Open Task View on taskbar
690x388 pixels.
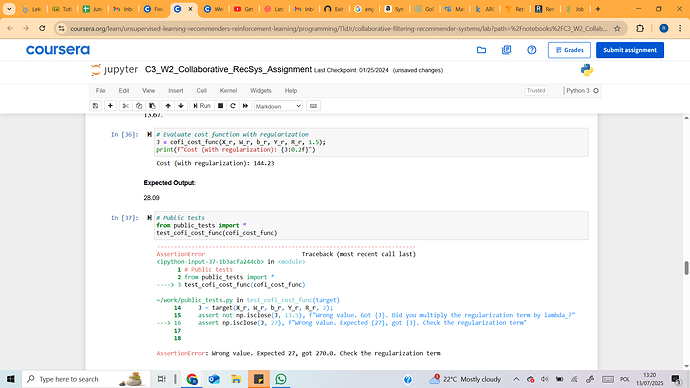161,379
